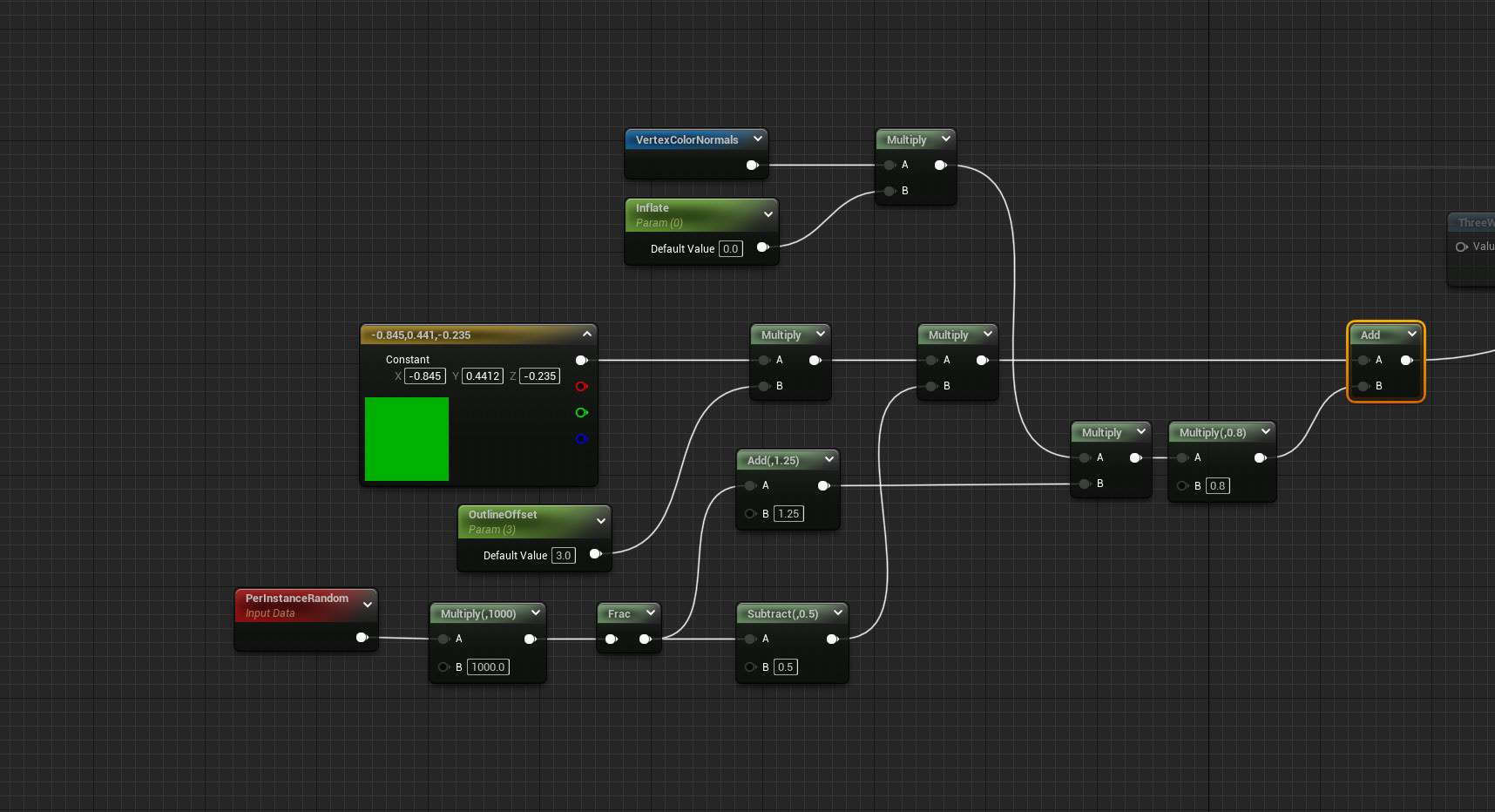Select the Add(,1.25) node title

click(x=773, y=460)
